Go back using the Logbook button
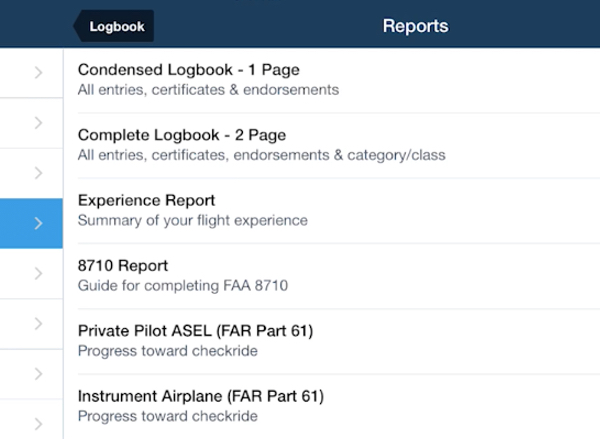Viewport: 600px width, 439px height. pos(114,26)
